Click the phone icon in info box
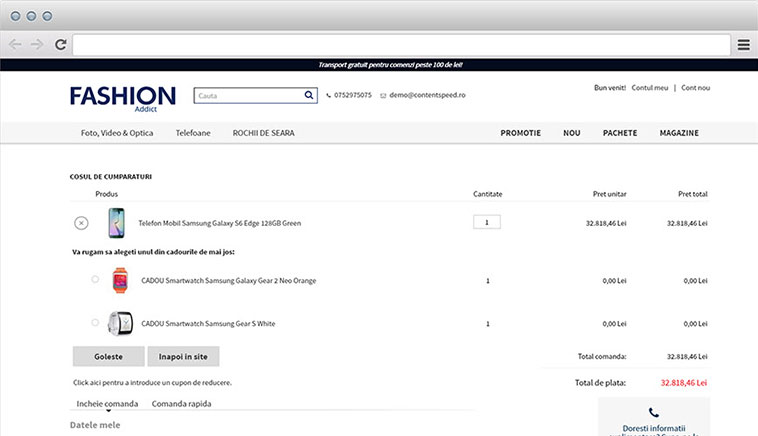 [x=653, y=412]
